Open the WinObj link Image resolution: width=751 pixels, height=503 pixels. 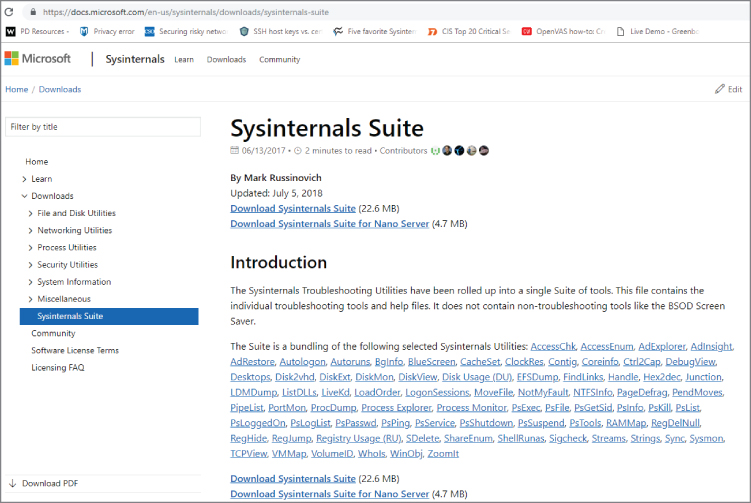click(x=406, y=454)
